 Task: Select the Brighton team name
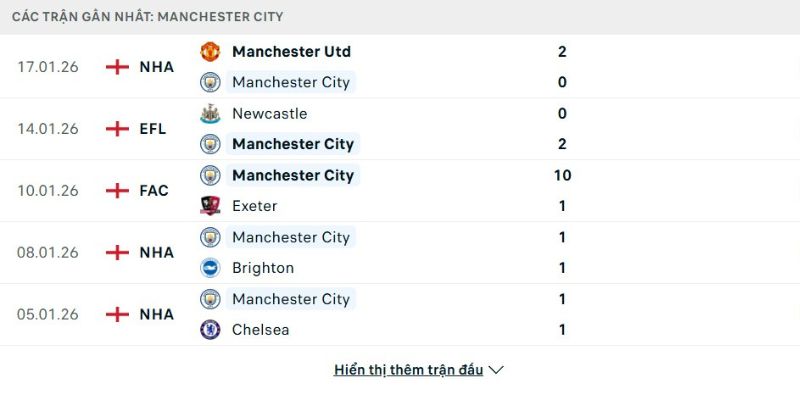[x=263, y=268]
